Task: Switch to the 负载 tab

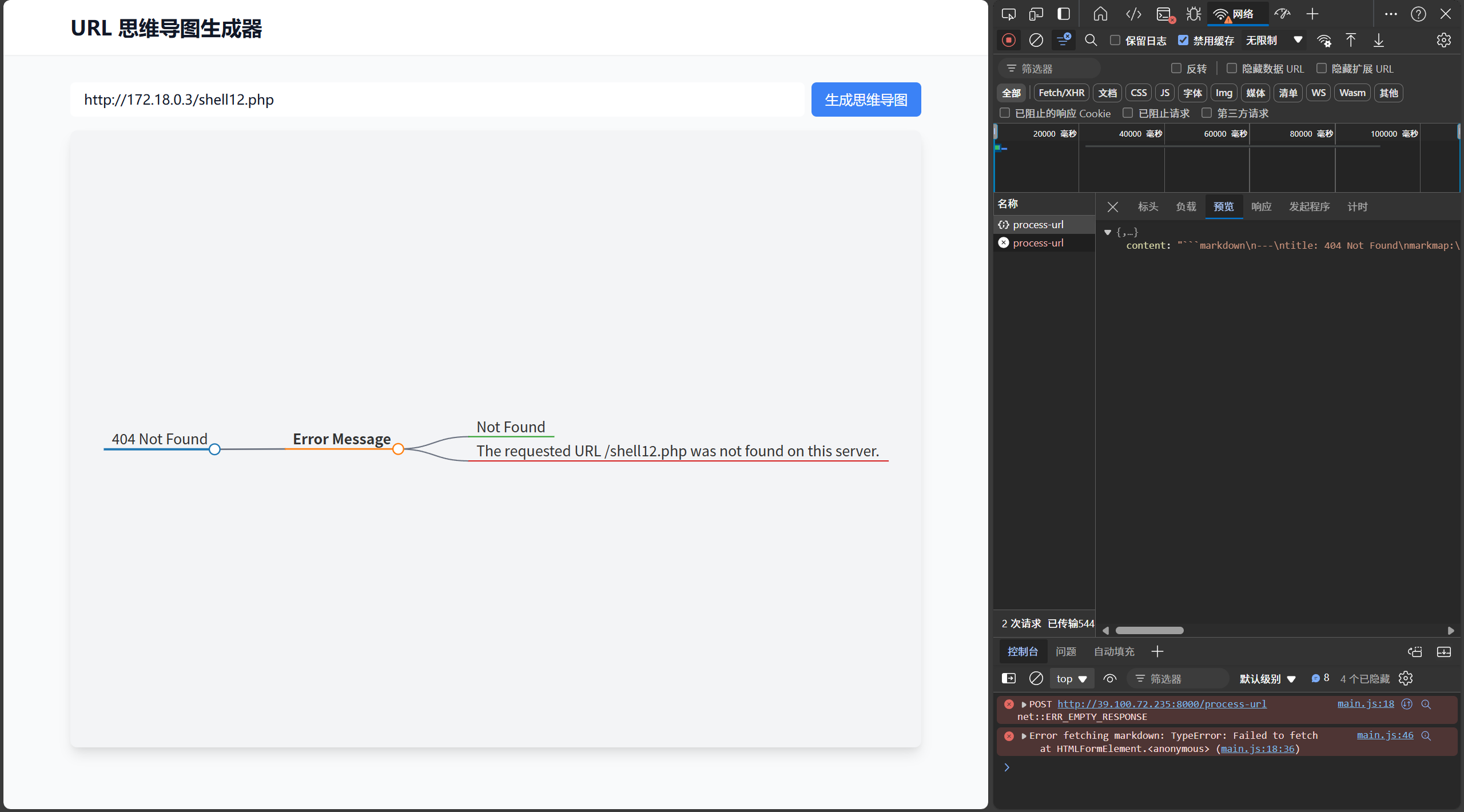Action: click(1186, 206)
